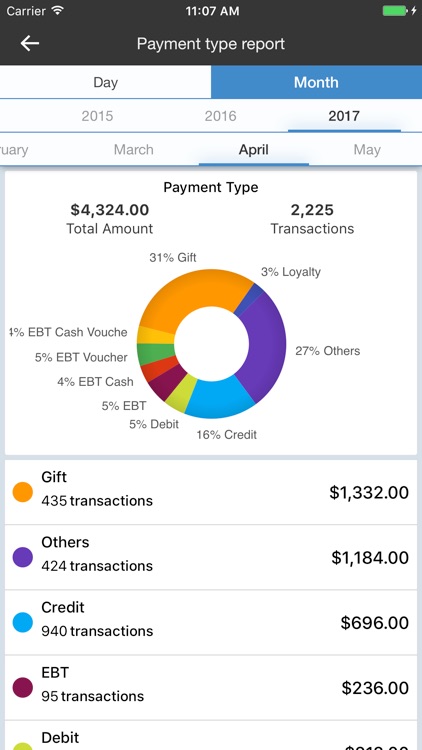Tap the purple Others donut slice
422x750 pixels.
[266, 344]
